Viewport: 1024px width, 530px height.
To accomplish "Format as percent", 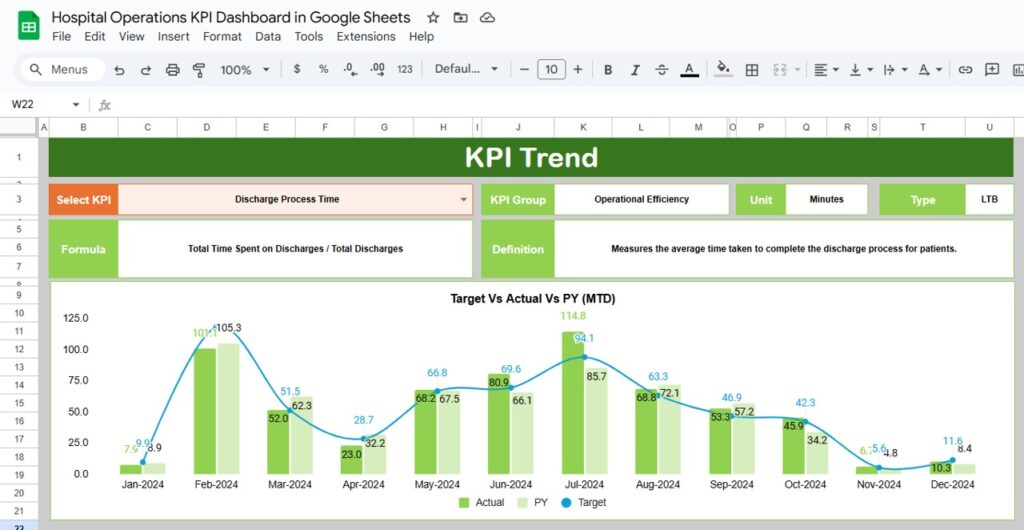I will [x=323, y=69].
